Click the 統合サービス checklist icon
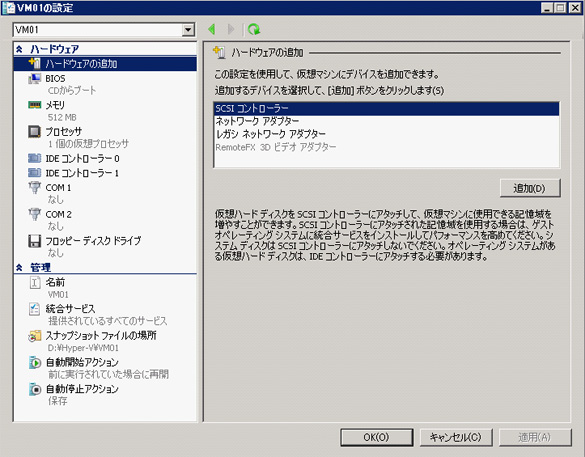Viewport: 585px width, 457px height. pyautogui.click(x=34, y=309)
